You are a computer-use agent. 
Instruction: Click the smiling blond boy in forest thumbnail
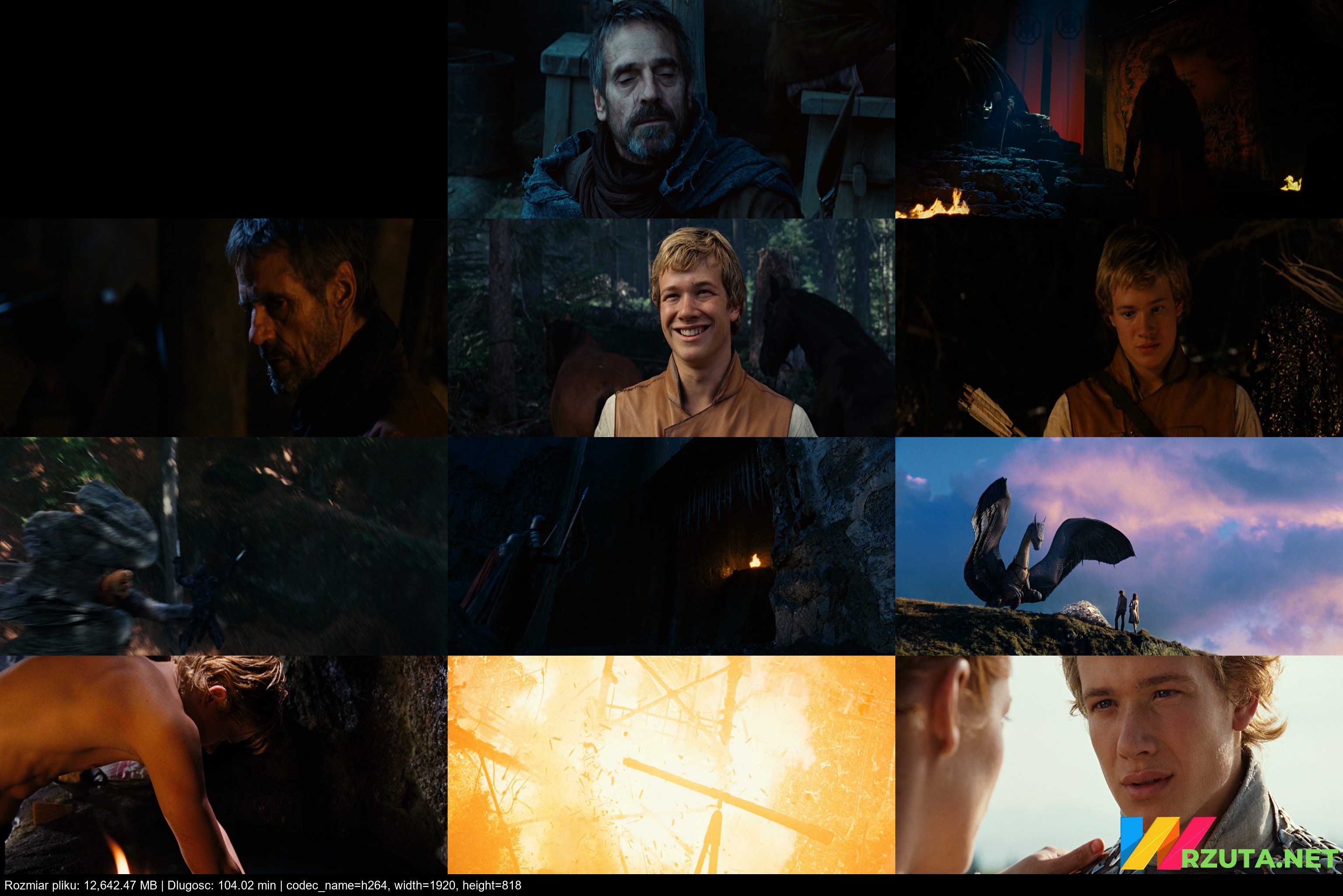pyautogui.click(x=671, y=327)
